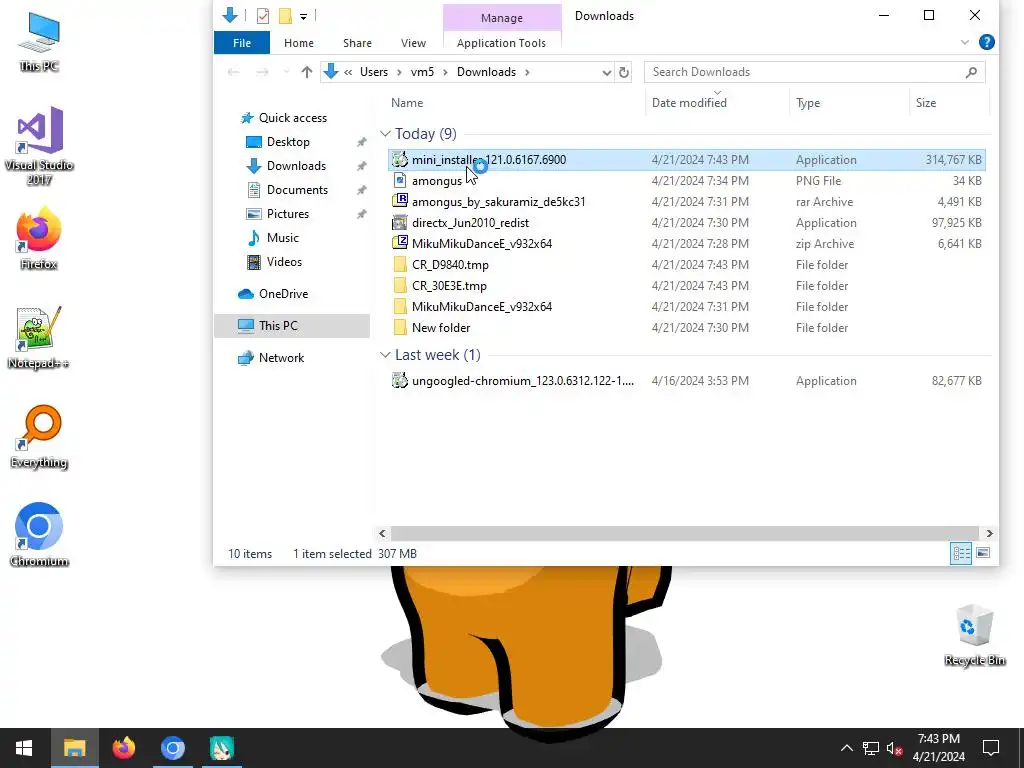Unpin Documents using its pin icon
Image resolution: width=1024 pixels, height=768 pixels.
click(x=361, y=190)
